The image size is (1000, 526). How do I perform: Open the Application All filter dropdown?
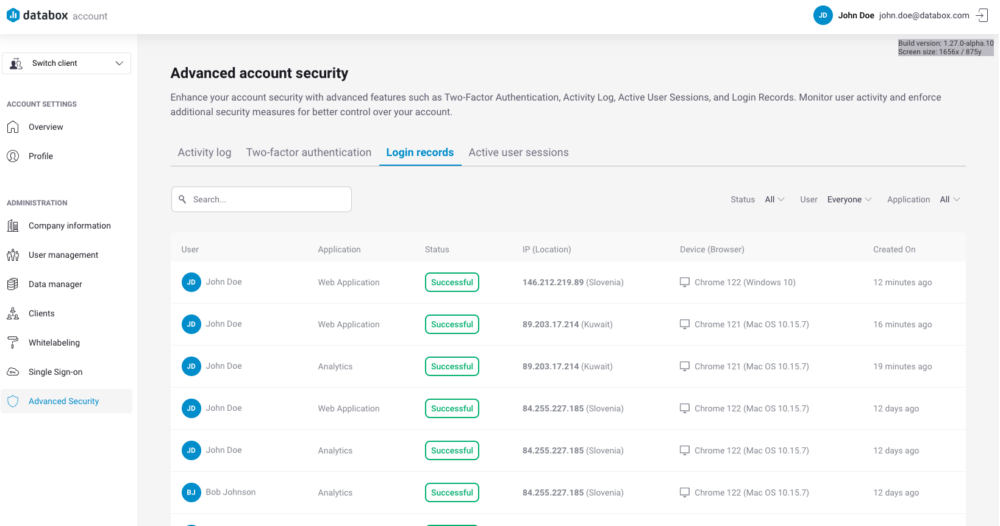coord(950,200)
